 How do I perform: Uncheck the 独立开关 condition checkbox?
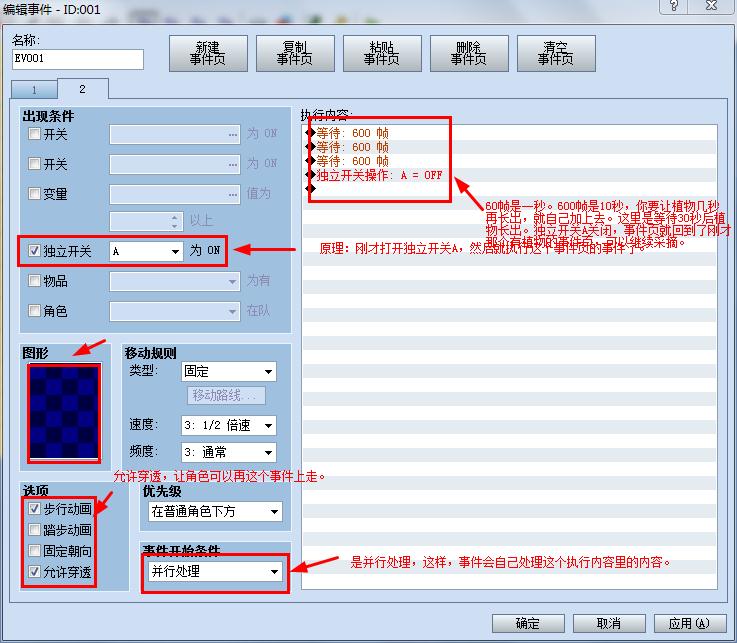coord(34,251)
